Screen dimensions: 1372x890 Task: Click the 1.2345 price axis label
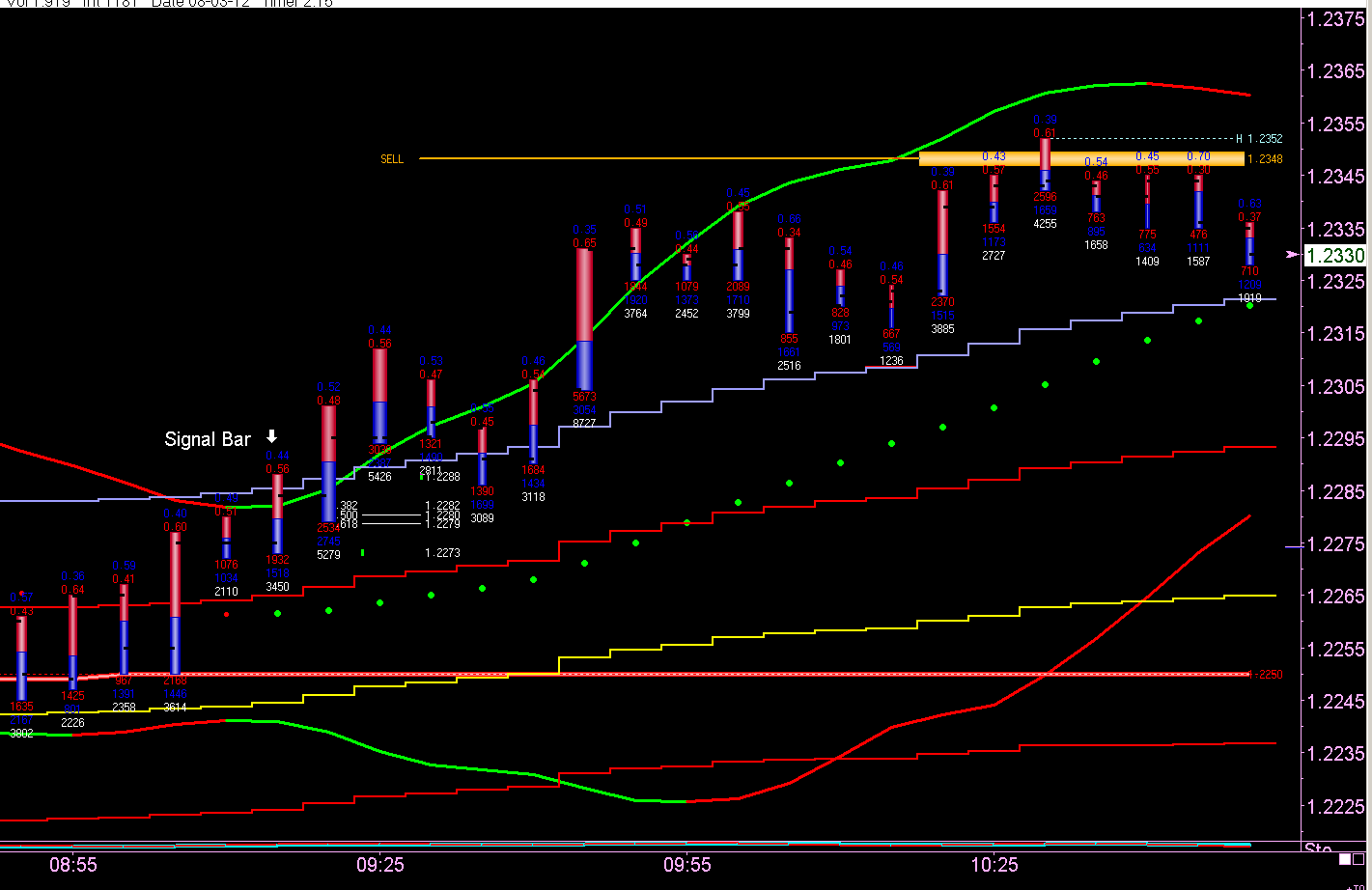point(1335,177)
